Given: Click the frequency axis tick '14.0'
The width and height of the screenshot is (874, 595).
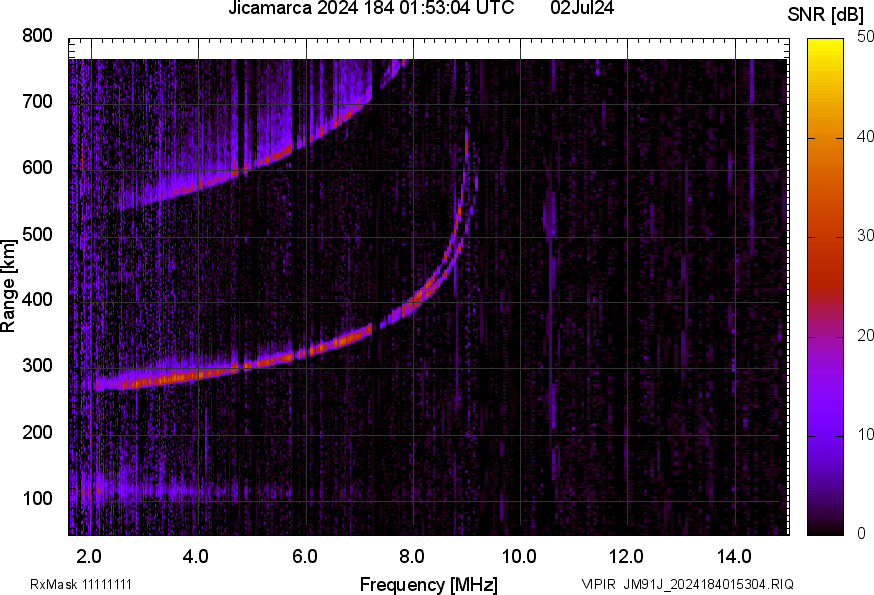Looking at the screenshot, I should click(x=734, y=557).
